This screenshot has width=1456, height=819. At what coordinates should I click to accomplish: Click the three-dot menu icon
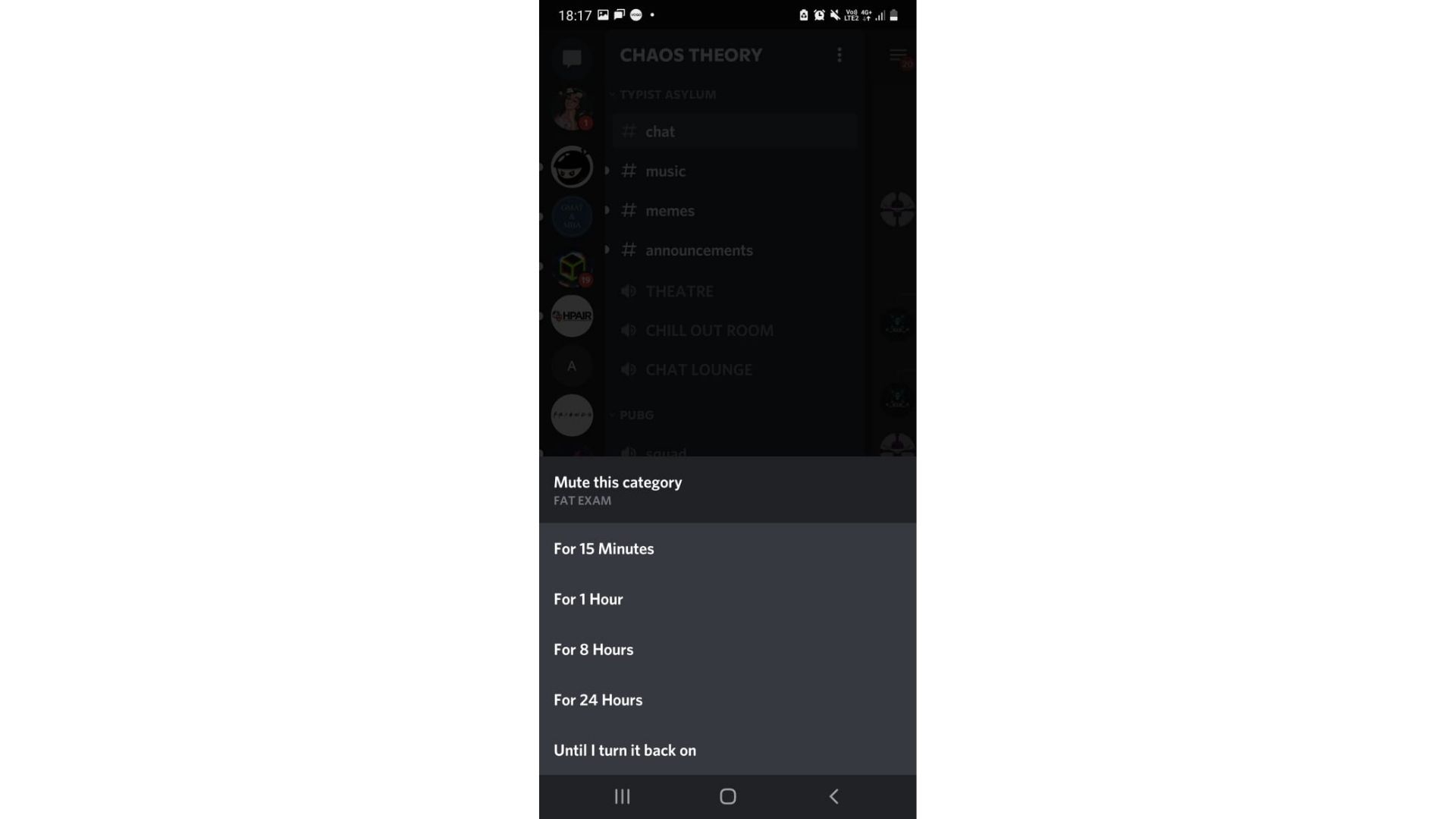839,54
